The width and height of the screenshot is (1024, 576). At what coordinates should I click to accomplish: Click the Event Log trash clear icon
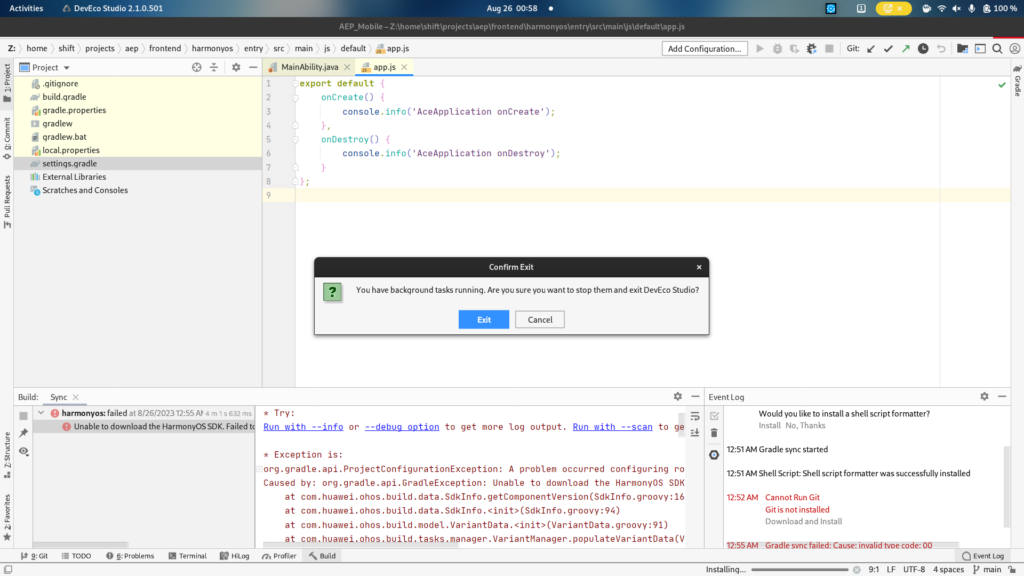pyautogui.click(x=714, y=433)
